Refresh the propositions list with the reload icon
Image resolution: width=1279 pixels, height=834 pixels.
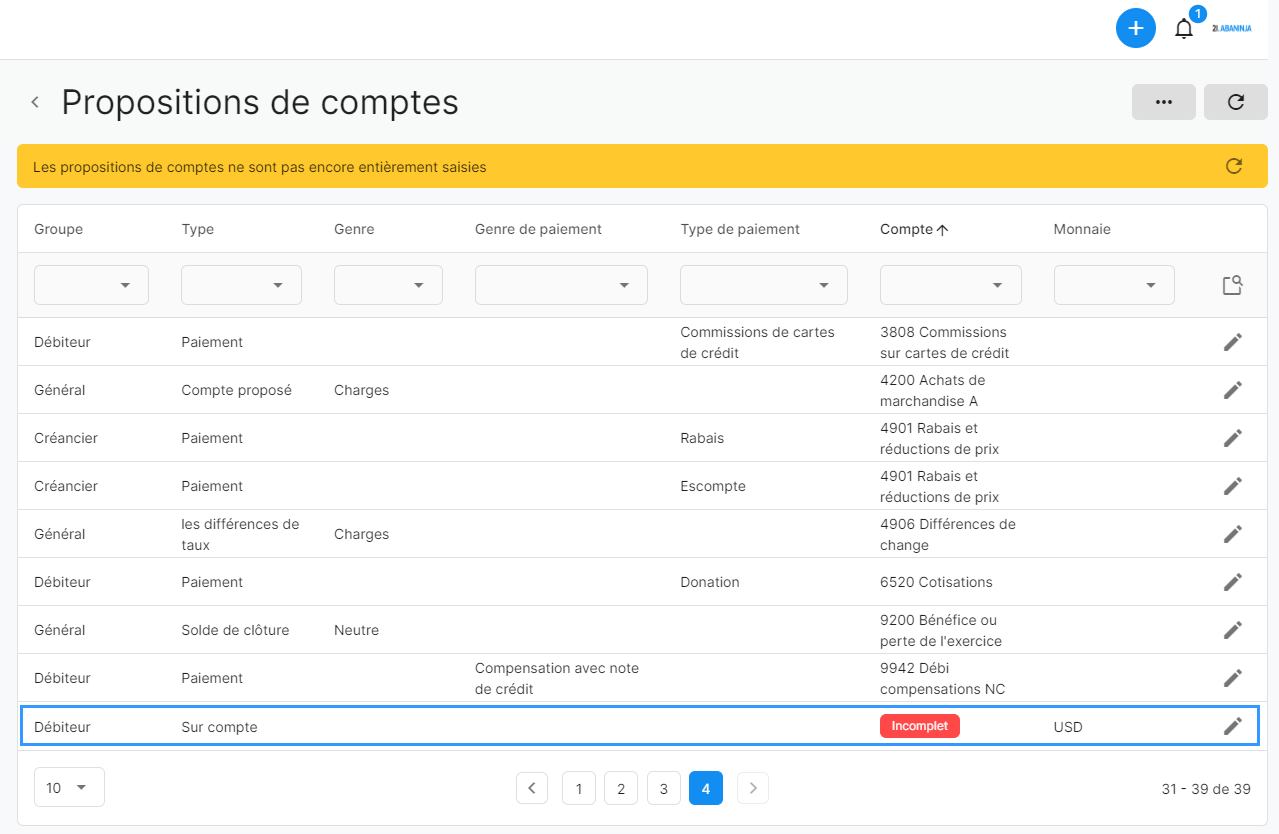(1235, 101)
